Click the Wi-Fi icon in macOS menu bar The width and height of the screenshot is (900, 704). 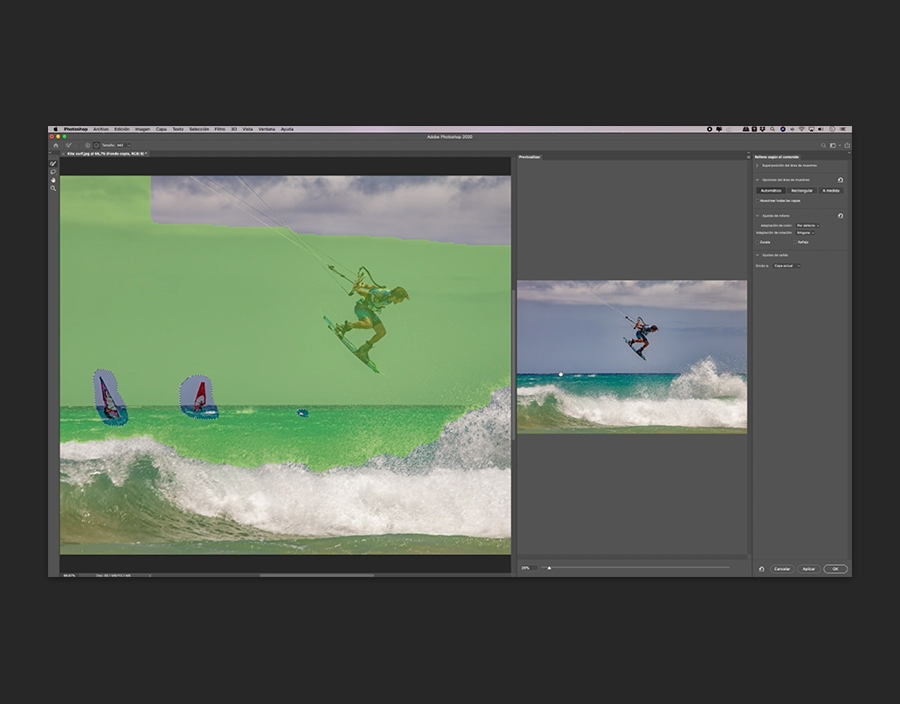pyautogui.click(x=802, y=129)
